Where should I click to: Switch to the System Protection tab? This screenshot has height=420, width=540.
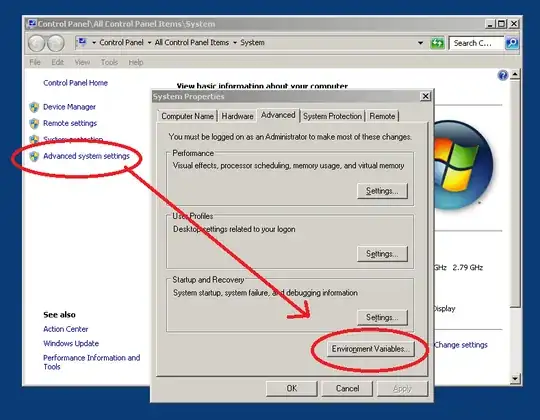tap(332, 116)
